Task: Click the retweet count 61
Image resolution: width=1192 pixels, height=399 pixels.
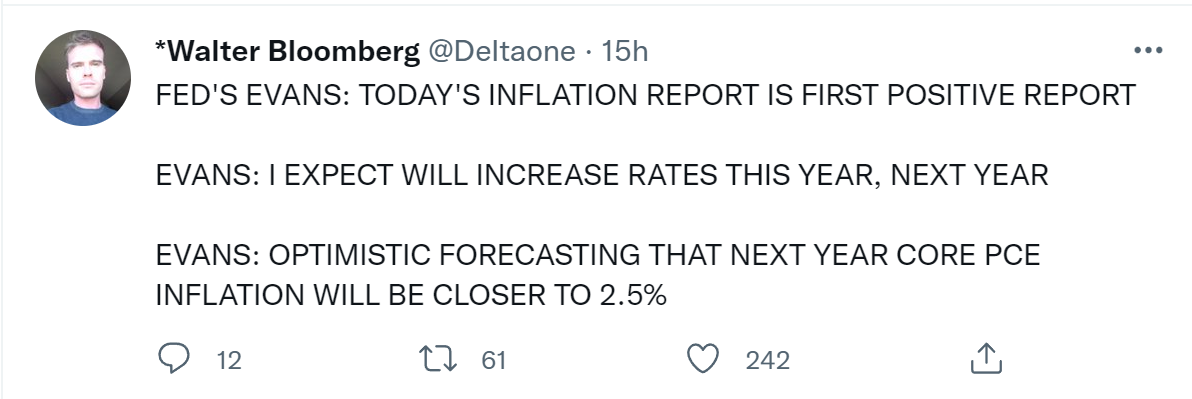Action: (x=493, y=359)
